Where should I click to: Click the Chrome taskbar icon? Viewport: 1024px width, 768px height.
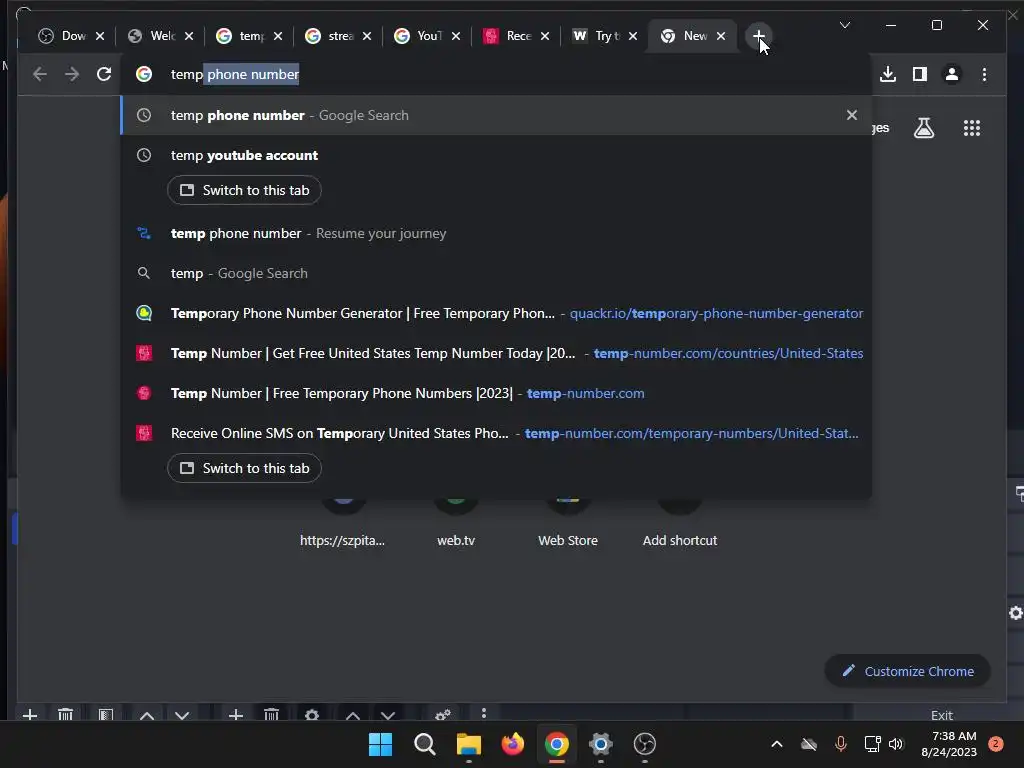point(556,744)
